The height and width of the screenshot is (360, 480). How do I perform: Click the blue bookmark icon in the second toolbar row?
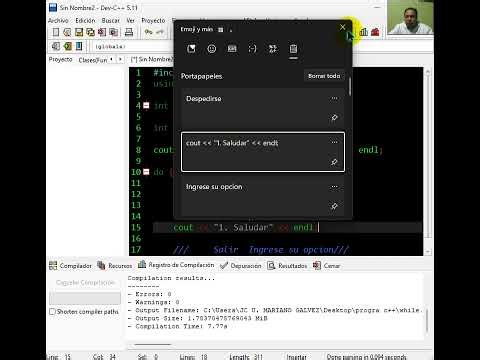79,46
